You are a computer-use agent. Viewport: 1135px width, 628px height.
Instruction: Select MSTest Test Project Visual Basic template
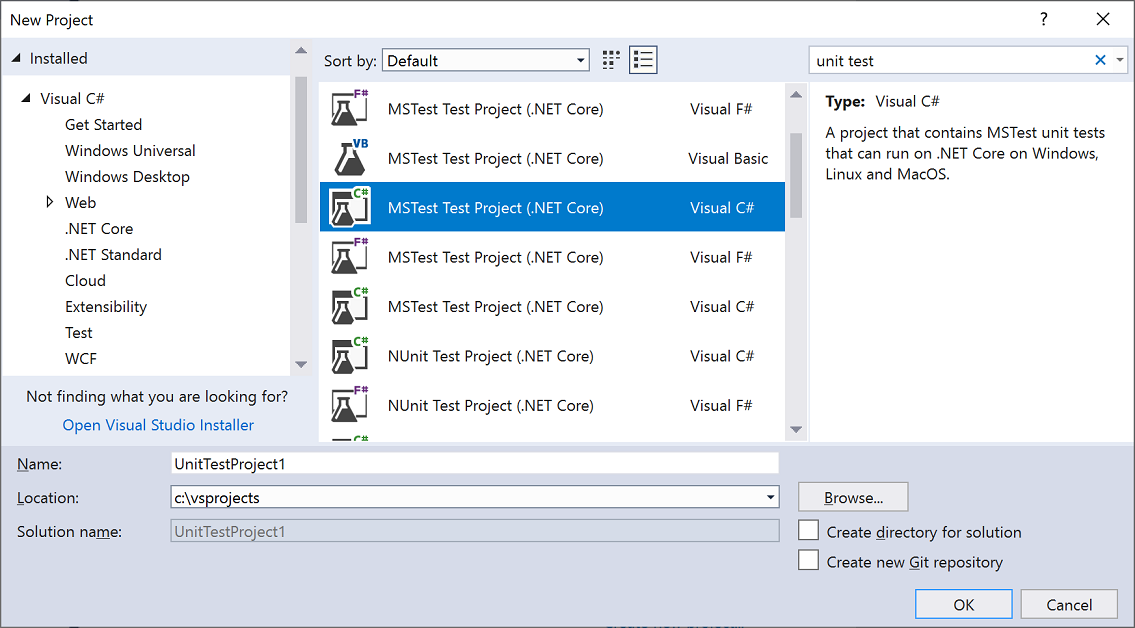pyautogui.click(x=552, y=158)
